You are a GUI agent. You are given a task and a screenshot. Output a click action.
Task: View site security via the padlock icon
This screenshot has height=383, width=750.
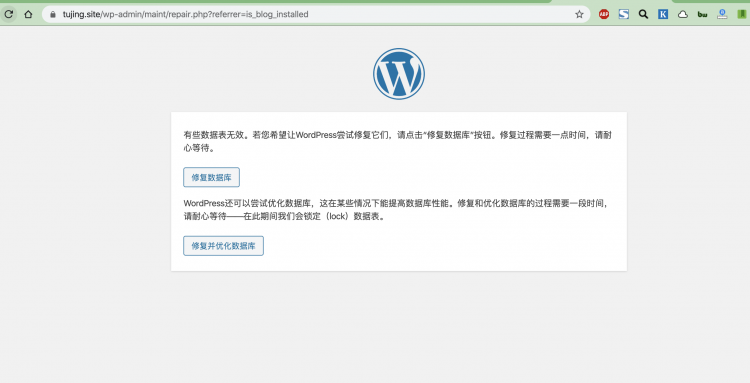click(x=53, y=14)
